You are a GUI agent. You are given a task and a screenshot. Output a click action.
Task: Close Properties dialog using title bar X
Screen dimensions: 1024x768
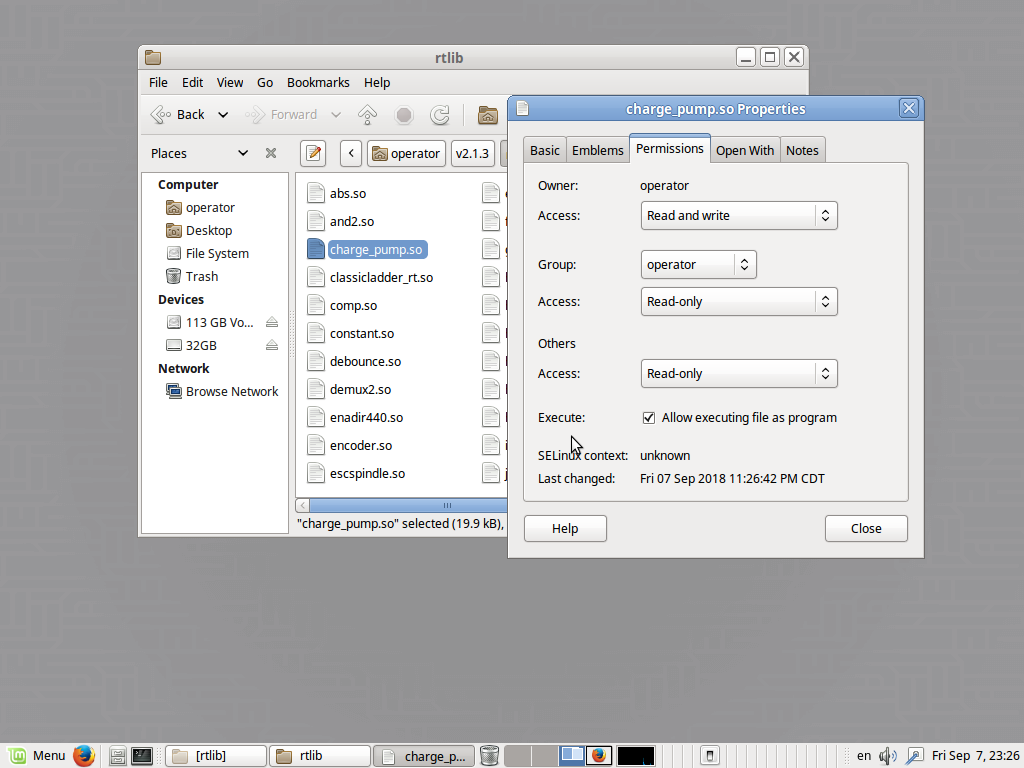[908, 108]
